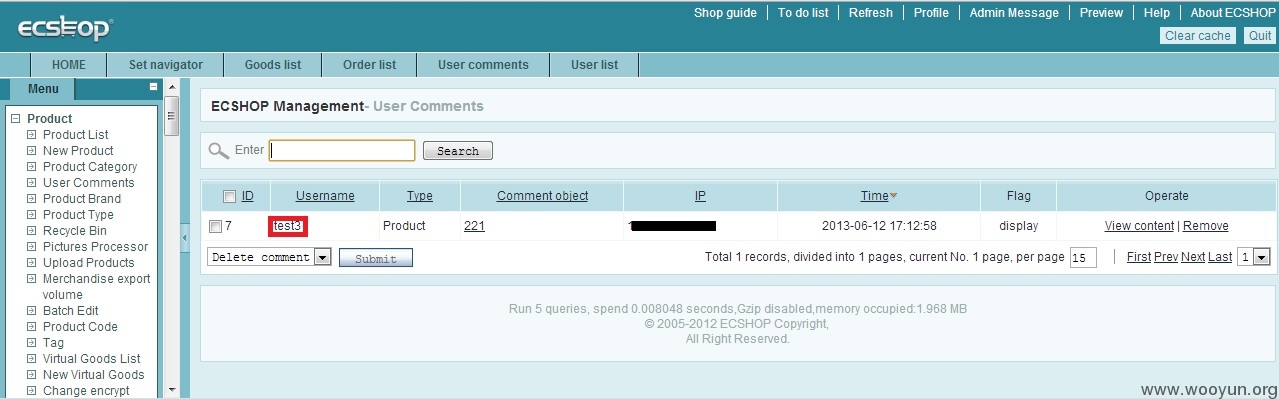Click the icon beside Recycle Bin
This screenshot has width=1279, height=399.
[31, 231]
